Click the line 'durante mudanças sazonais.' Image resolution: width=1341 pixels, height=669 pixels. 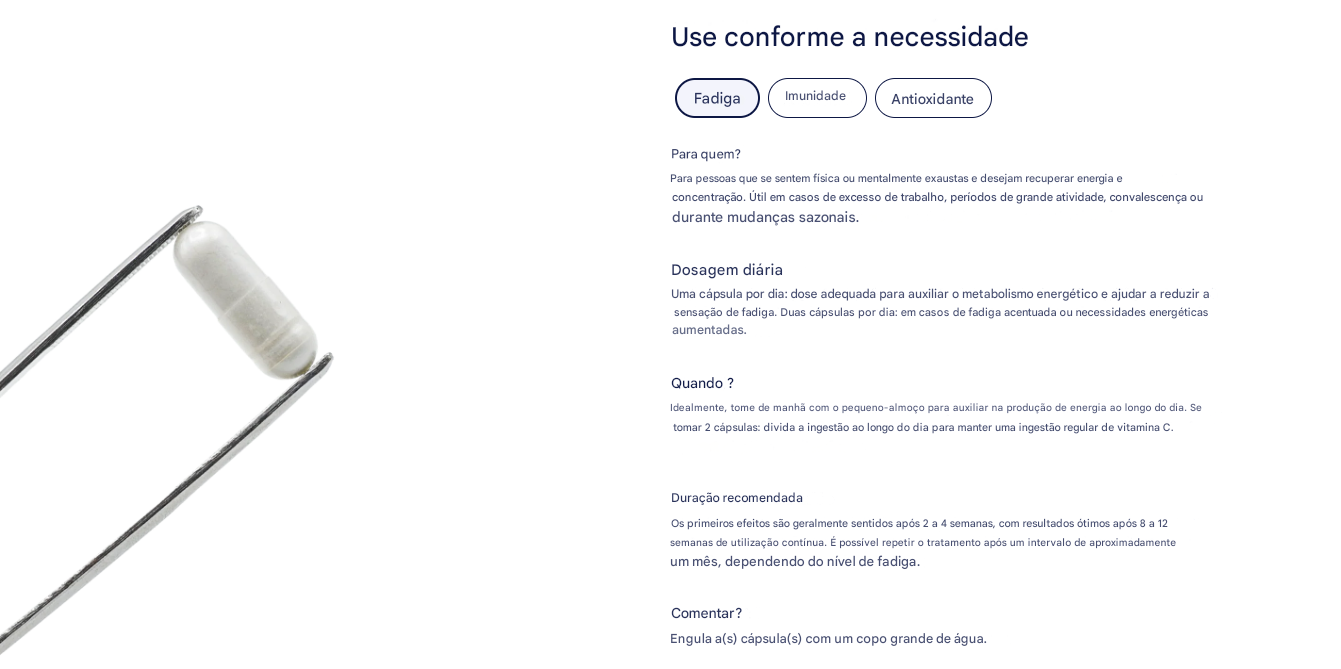pos(765,217)
